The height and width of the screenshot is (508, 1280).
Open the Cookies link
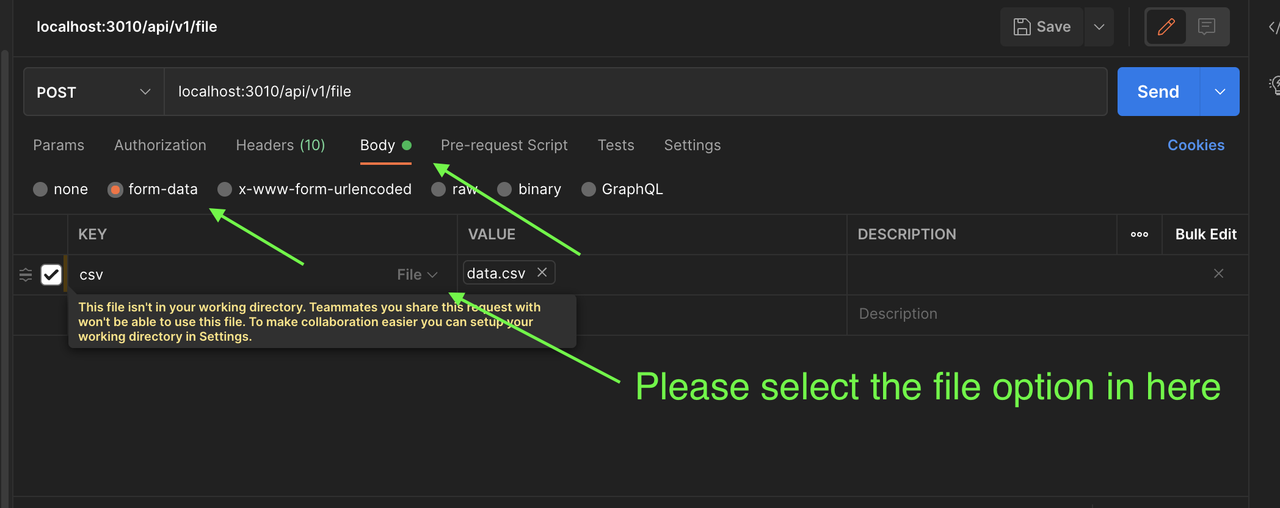(1196, 145)
